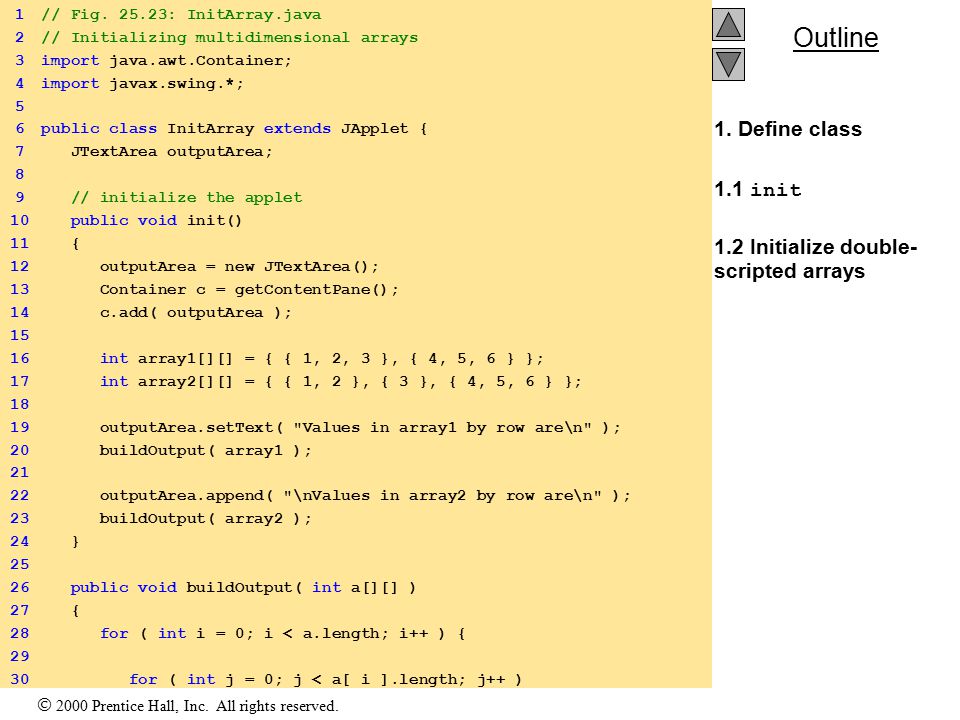Click the 'for ( int i = 0' loop line
This screenshot has height=720, width=960.
click(x=283, y=634)
